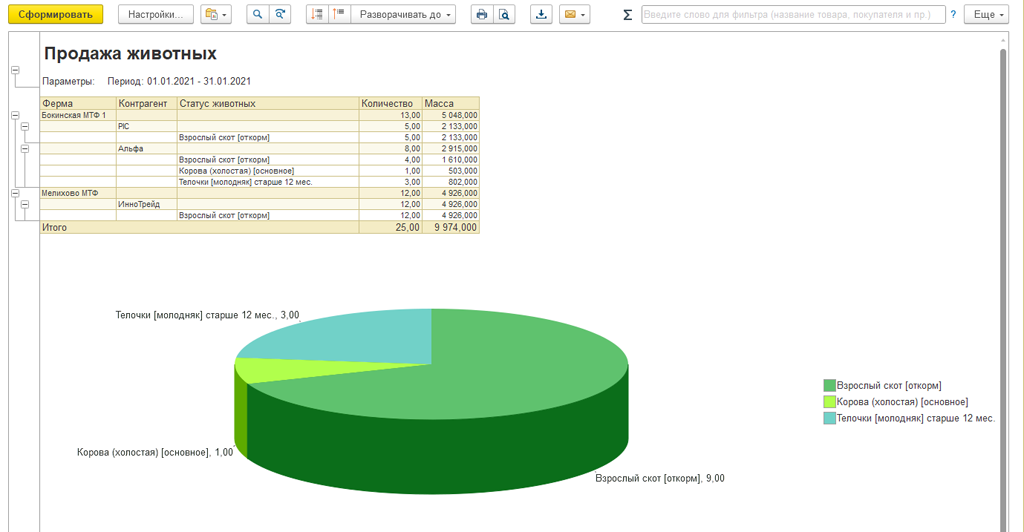This screenshot has width=1024, height=532.
Task: Click the Sum (sigma) icon
Action: pos(627,15)
